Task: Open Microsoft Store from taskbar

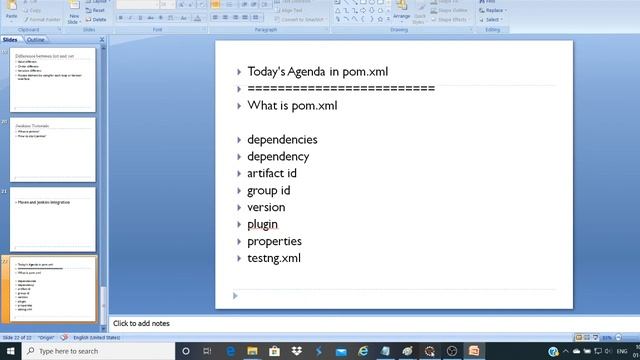Action: [274, 351]
